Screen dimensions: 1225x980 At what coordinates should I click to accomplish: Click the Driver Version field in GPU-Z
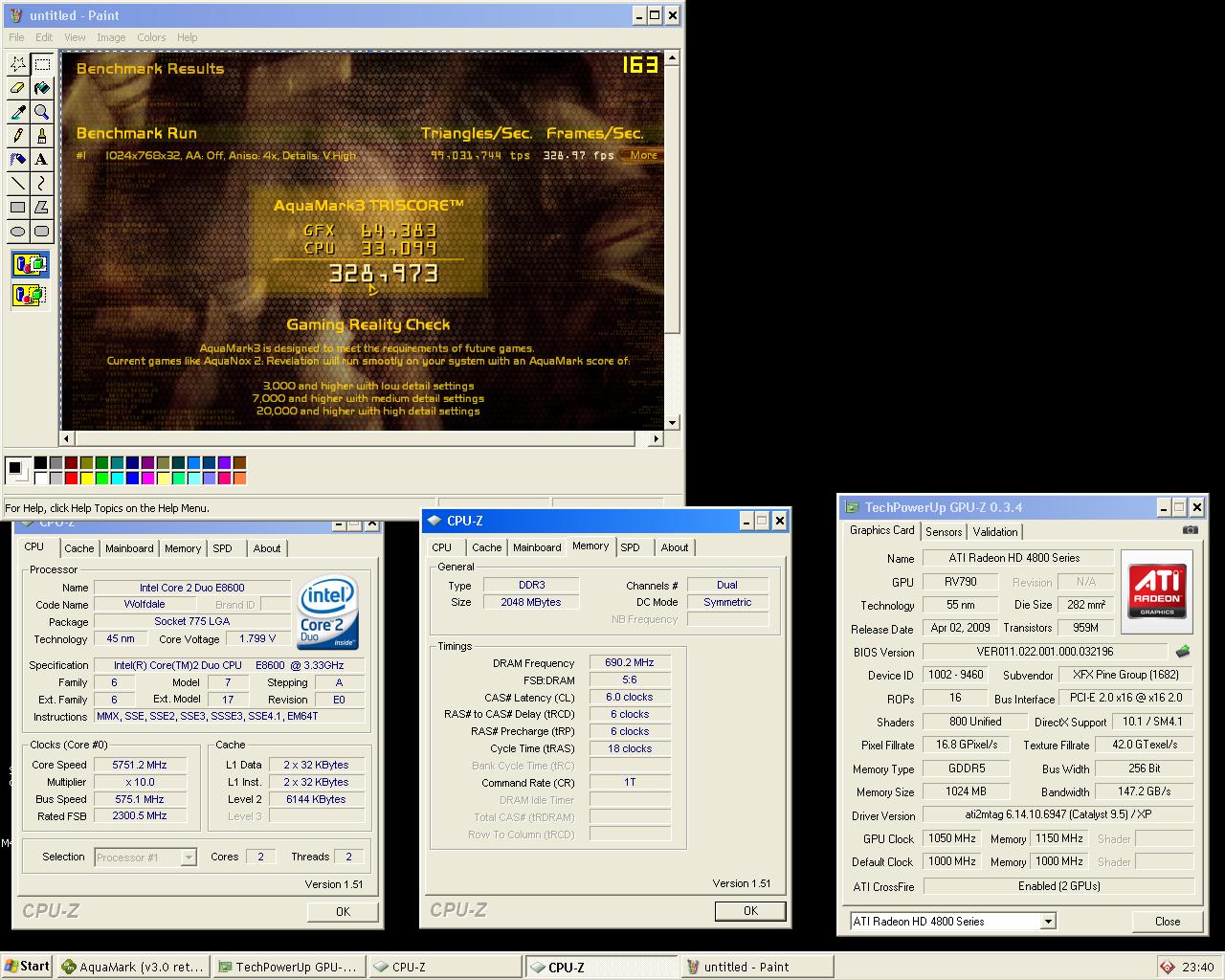tap(1058, 815)
